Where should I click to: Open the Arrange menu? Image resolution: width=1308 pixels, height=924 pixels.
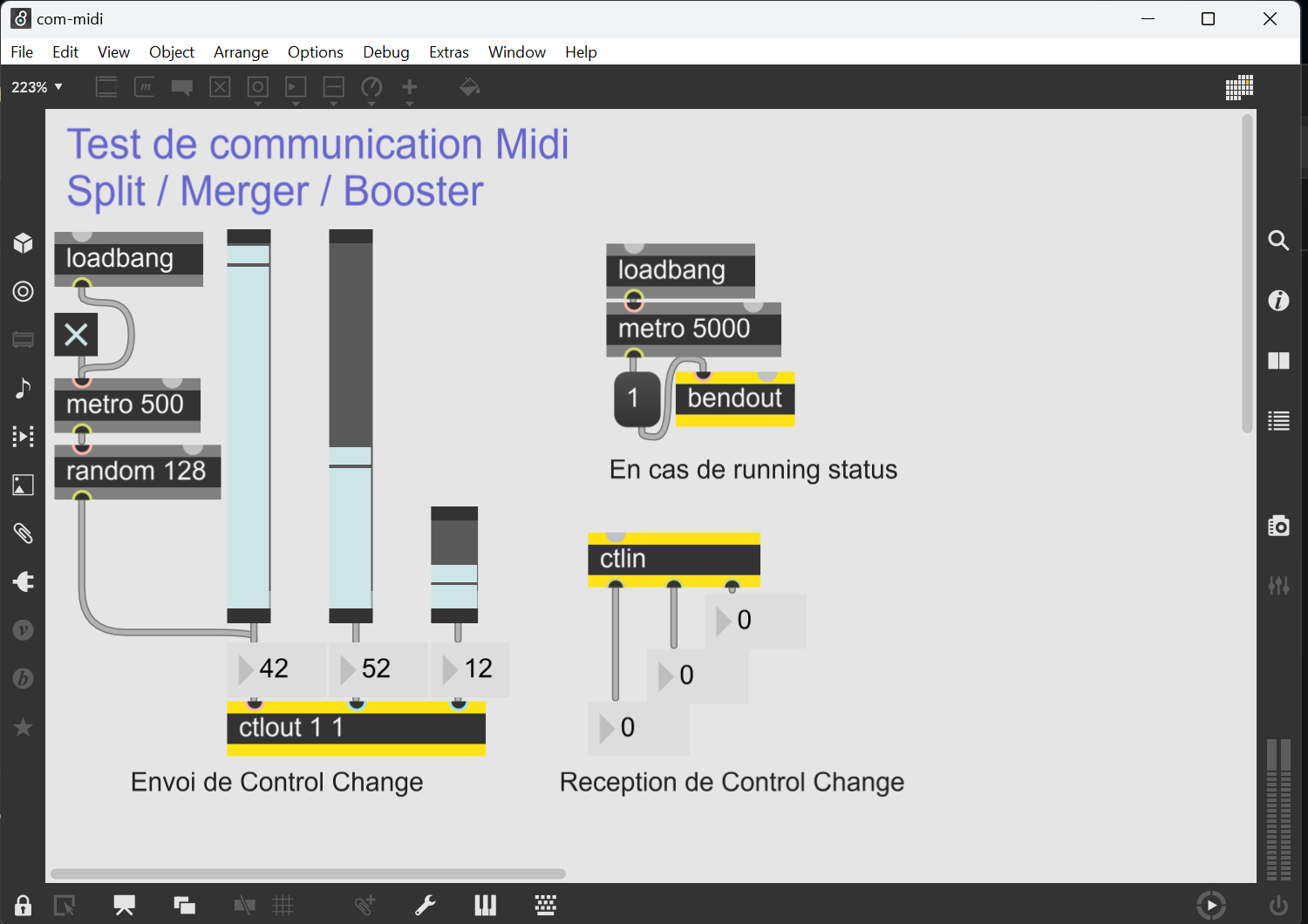[x=241, y=52]
